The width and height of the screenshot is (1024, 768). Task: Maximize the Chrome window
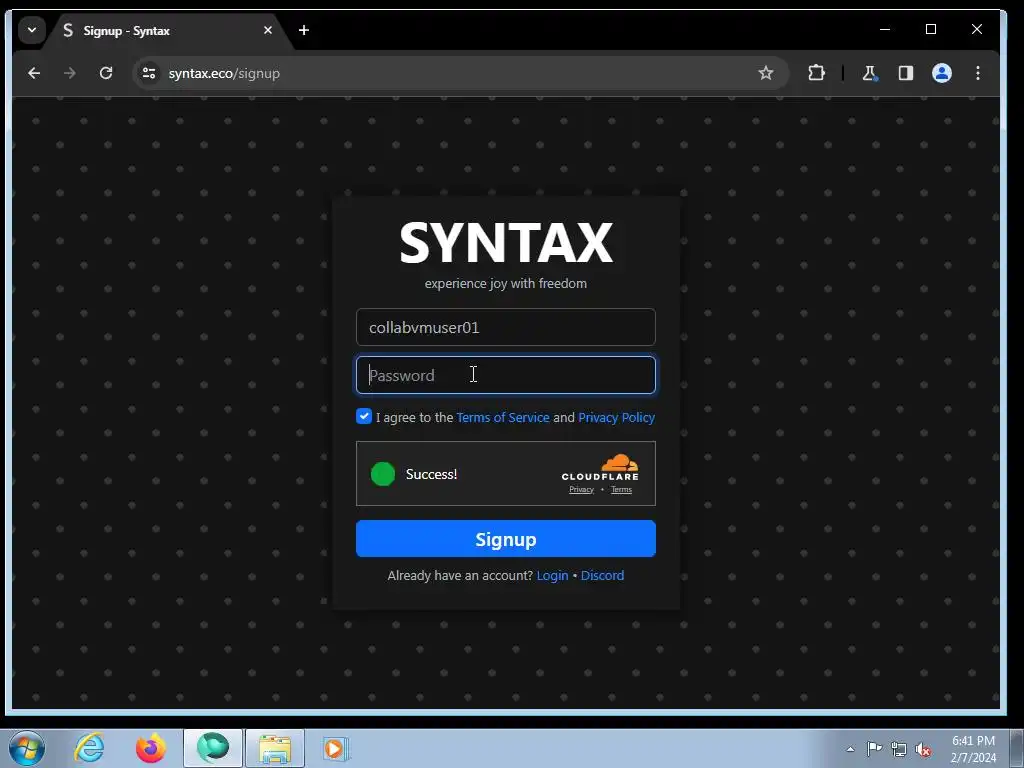point(931,29)
